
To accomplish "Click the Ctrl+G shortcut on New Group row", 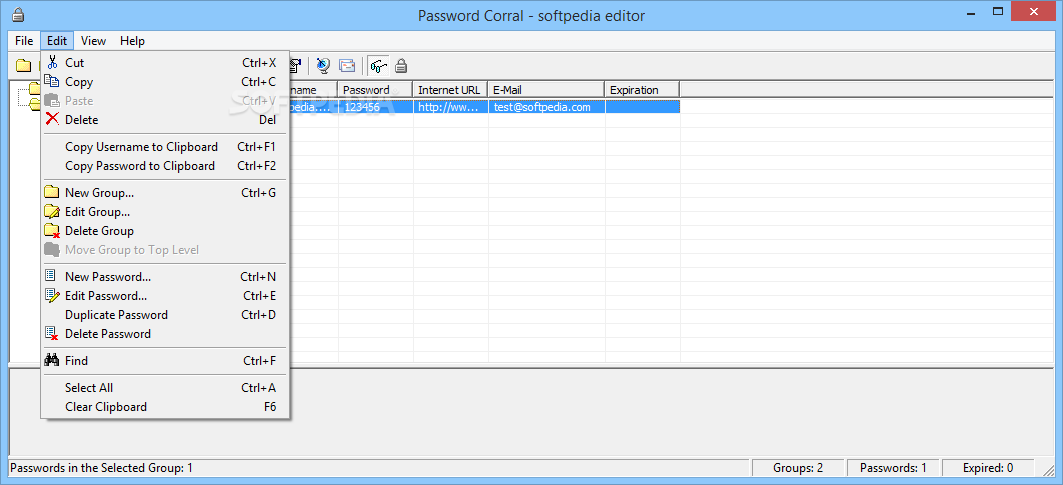I will click(x=258, y=193).
